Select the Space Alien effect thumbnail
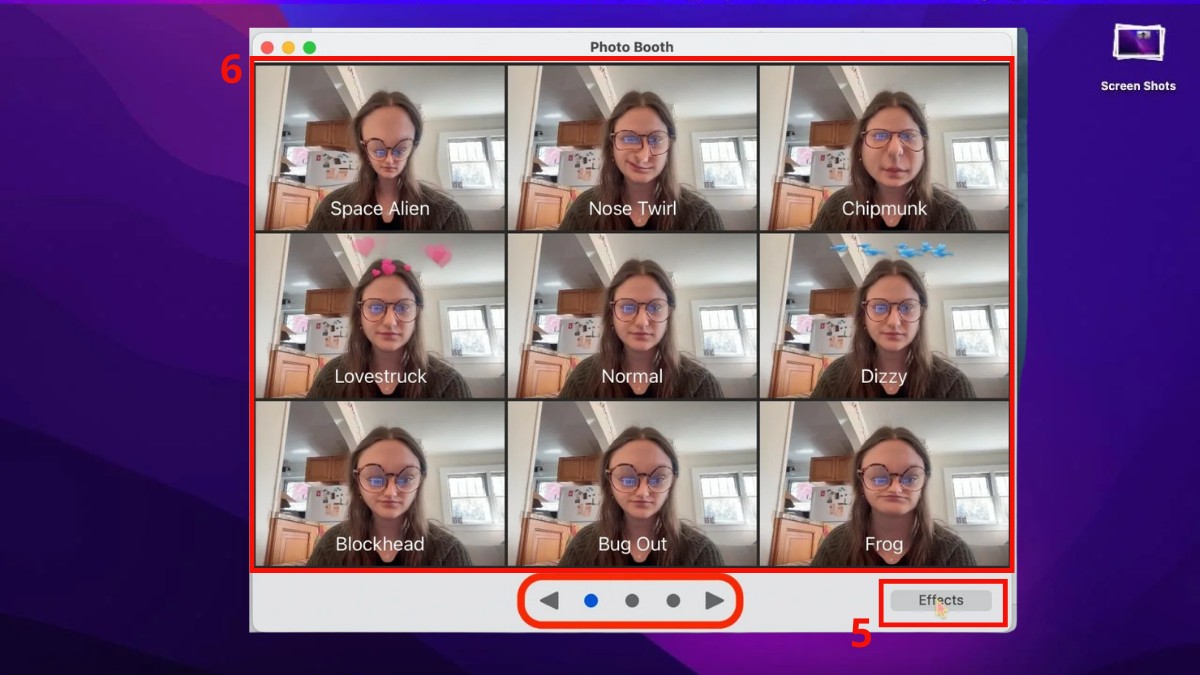The image size is (1200, 675). 380,148
